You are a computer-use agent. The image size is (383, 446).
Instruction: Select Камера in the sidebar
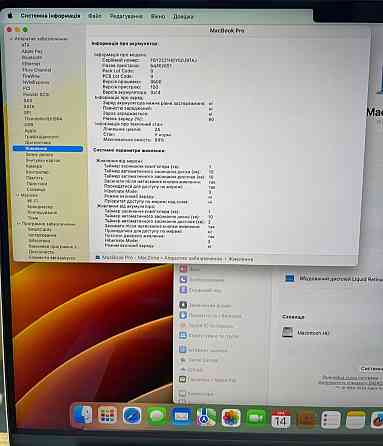[34, 166]
